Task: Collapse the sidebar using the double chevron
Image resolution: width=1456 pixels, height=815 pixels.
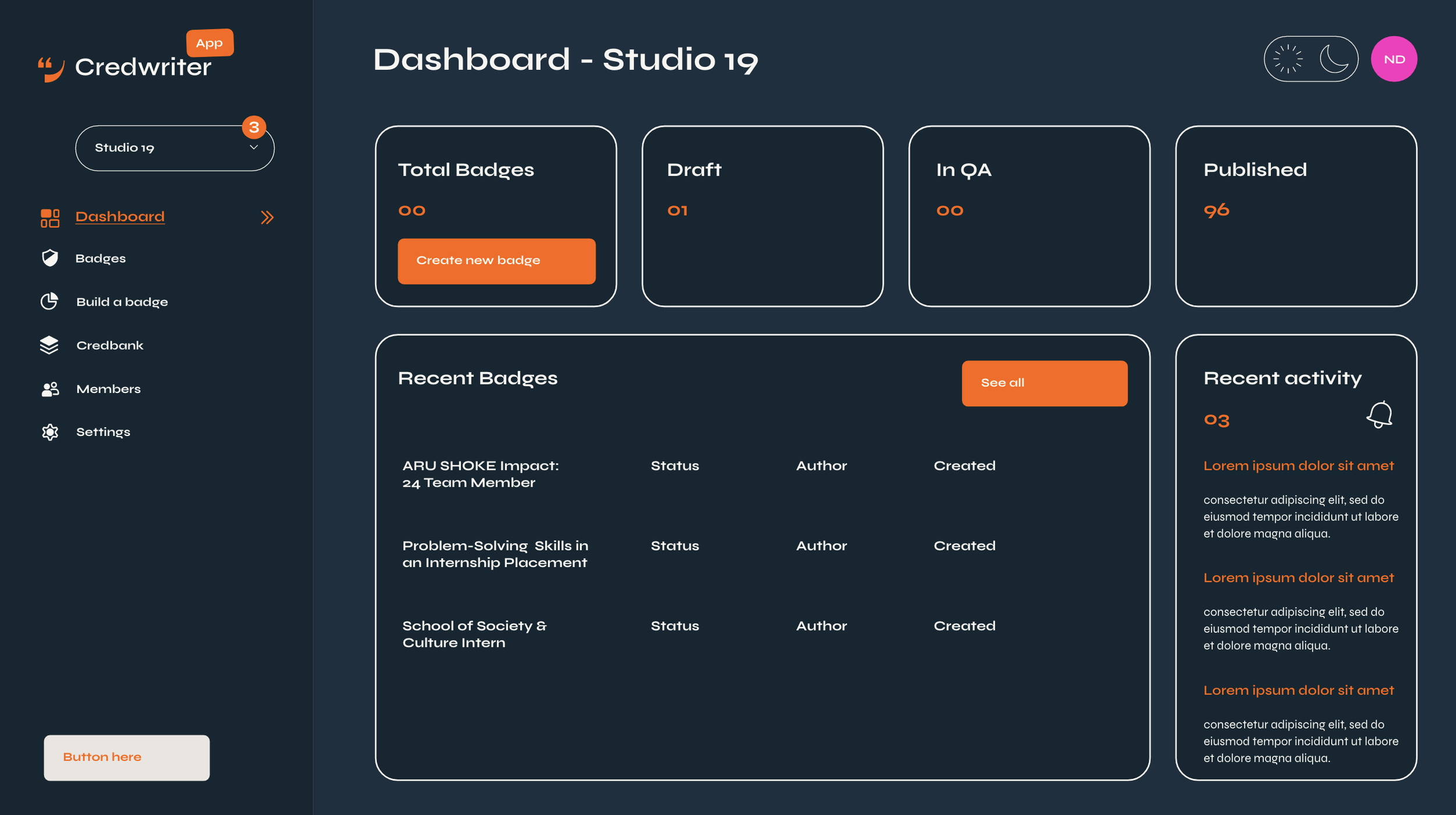Action: (x=267, y=217)
